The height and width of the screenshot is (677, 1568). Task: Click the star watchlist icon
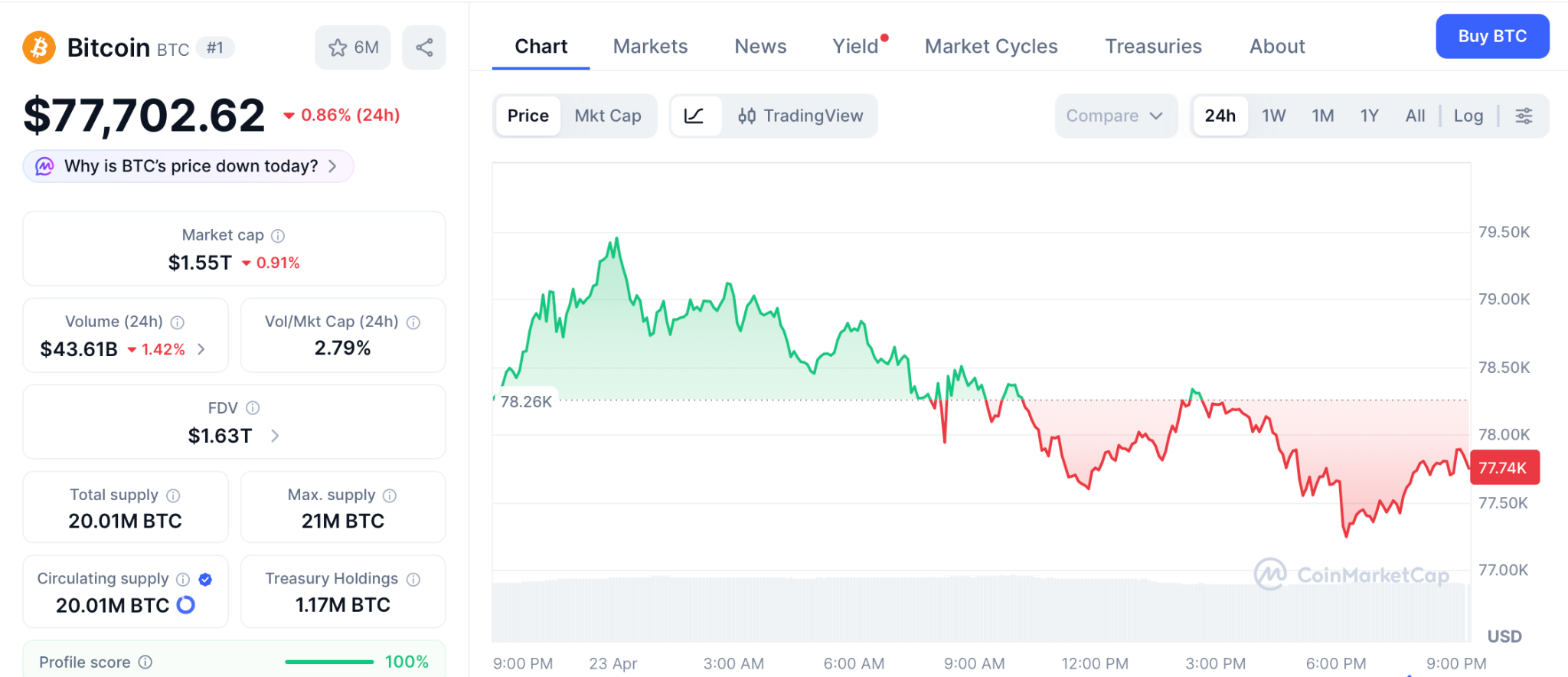tap(338, 48)
